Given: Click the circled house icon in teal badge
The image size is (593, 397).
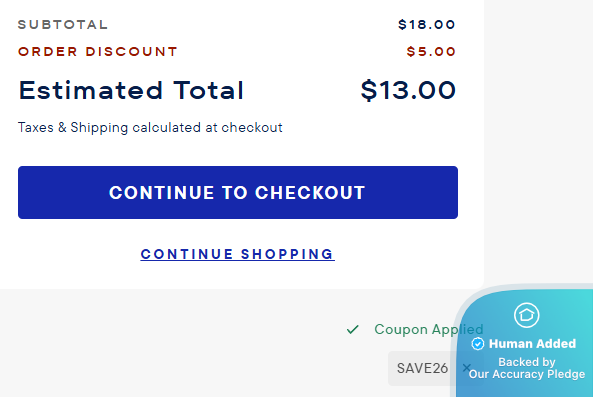Looking at the screenshot, I should point(526,315).
